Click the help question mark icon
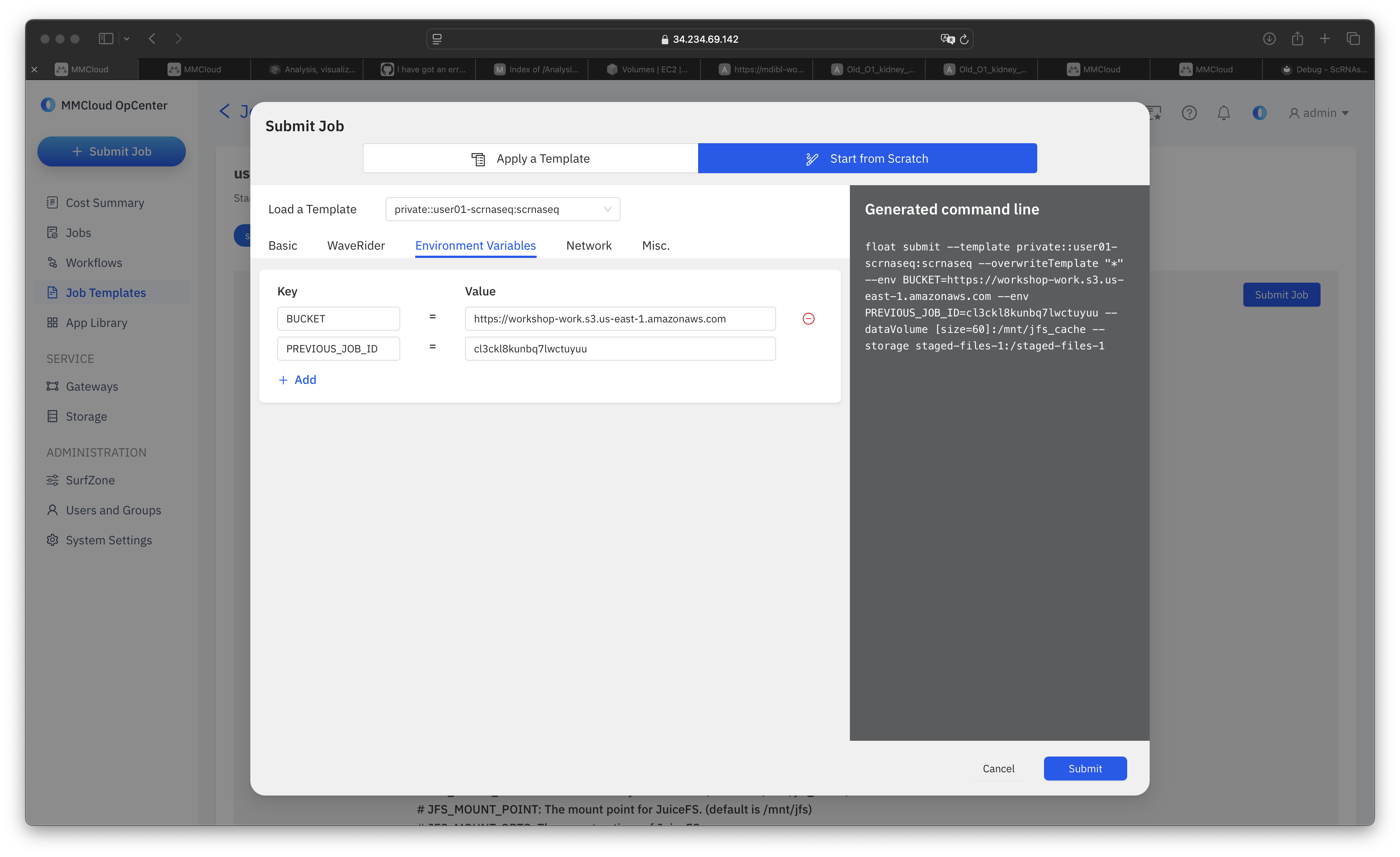 (1189, 113)
